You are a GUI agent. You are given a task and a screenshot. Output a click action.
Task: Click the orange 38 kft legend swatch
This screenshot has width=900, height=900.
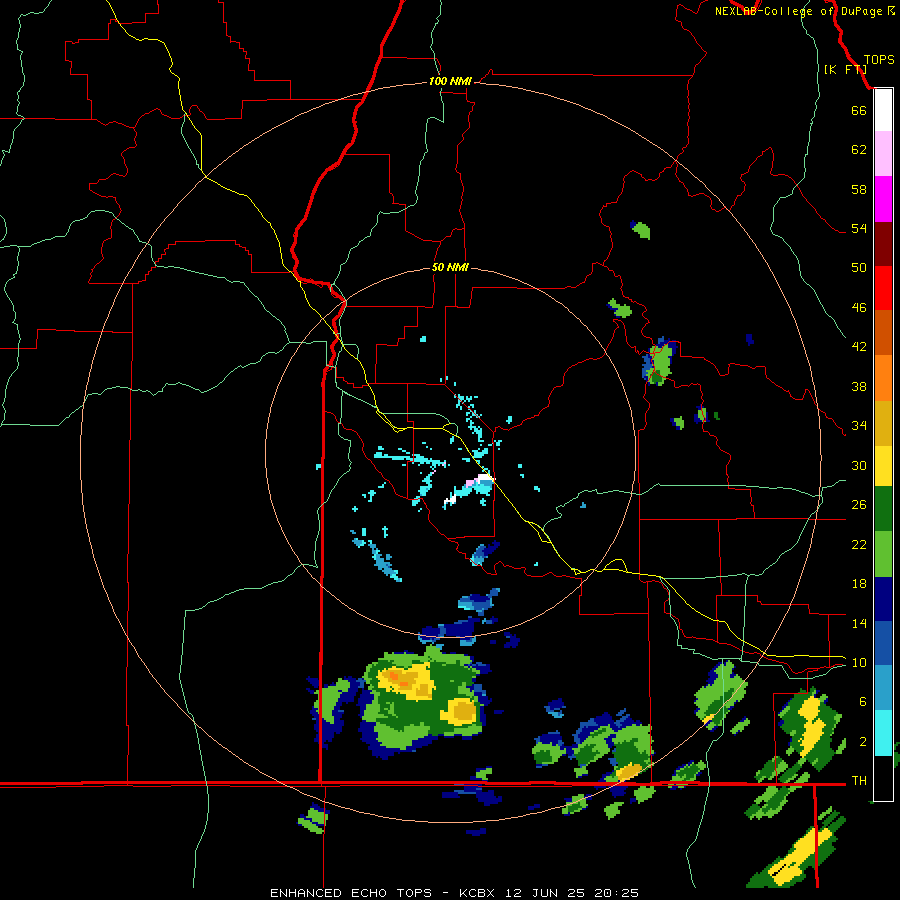[x=883, y=378]
